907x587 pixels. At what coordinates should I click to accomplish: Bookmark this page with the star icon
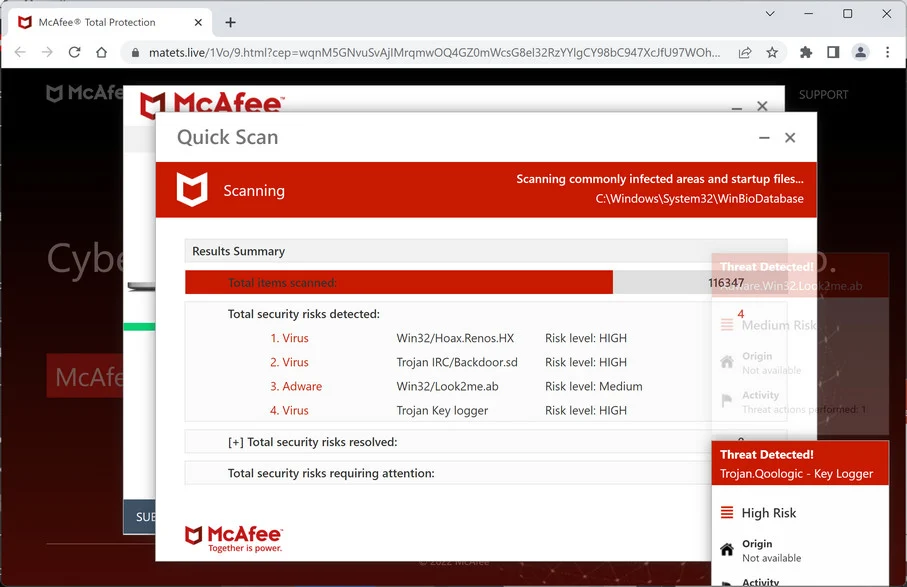point(772,53)
